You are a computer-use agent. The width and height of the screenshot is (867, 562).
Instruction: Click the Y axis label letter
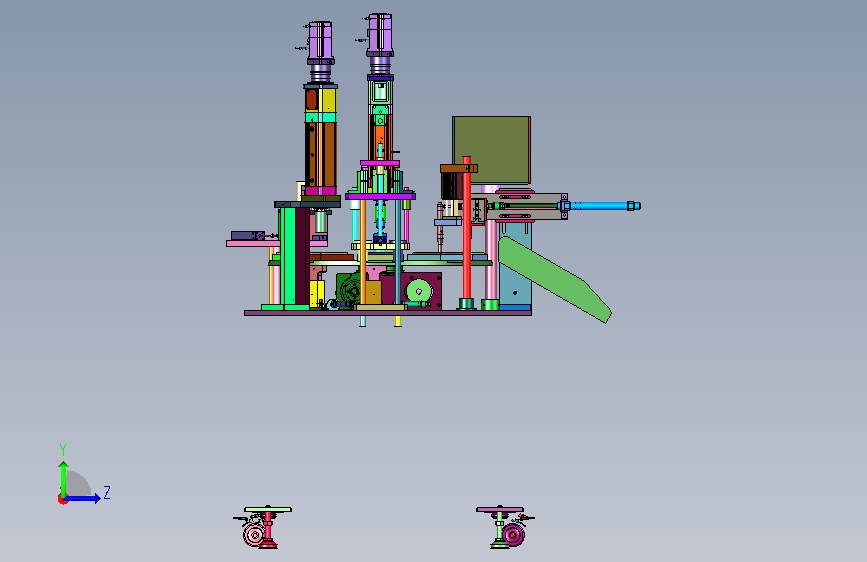tap(62, 450)
